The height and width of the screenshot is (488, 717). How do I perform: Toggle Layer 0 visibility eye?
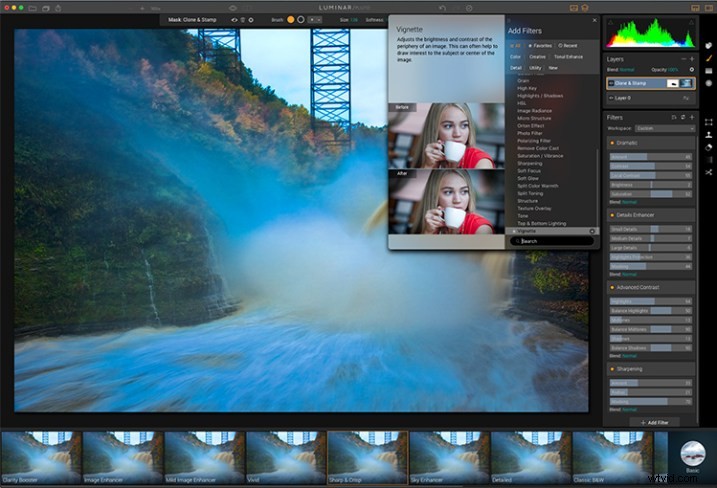[x=611, y=98]
